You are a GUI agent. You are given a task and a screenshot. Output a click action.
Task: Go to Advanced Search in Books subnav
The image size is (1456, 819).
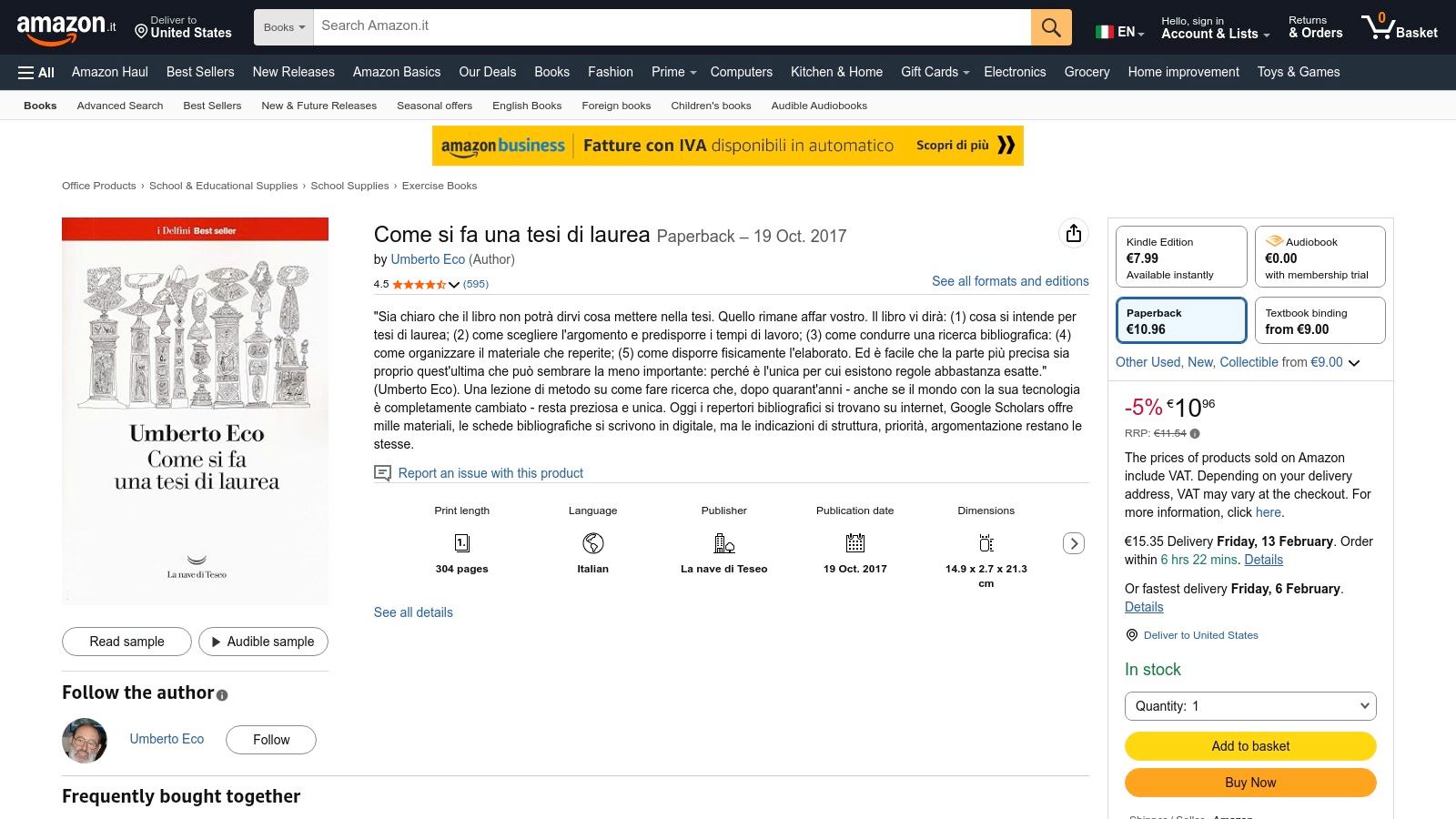click(x=120, y=106)
